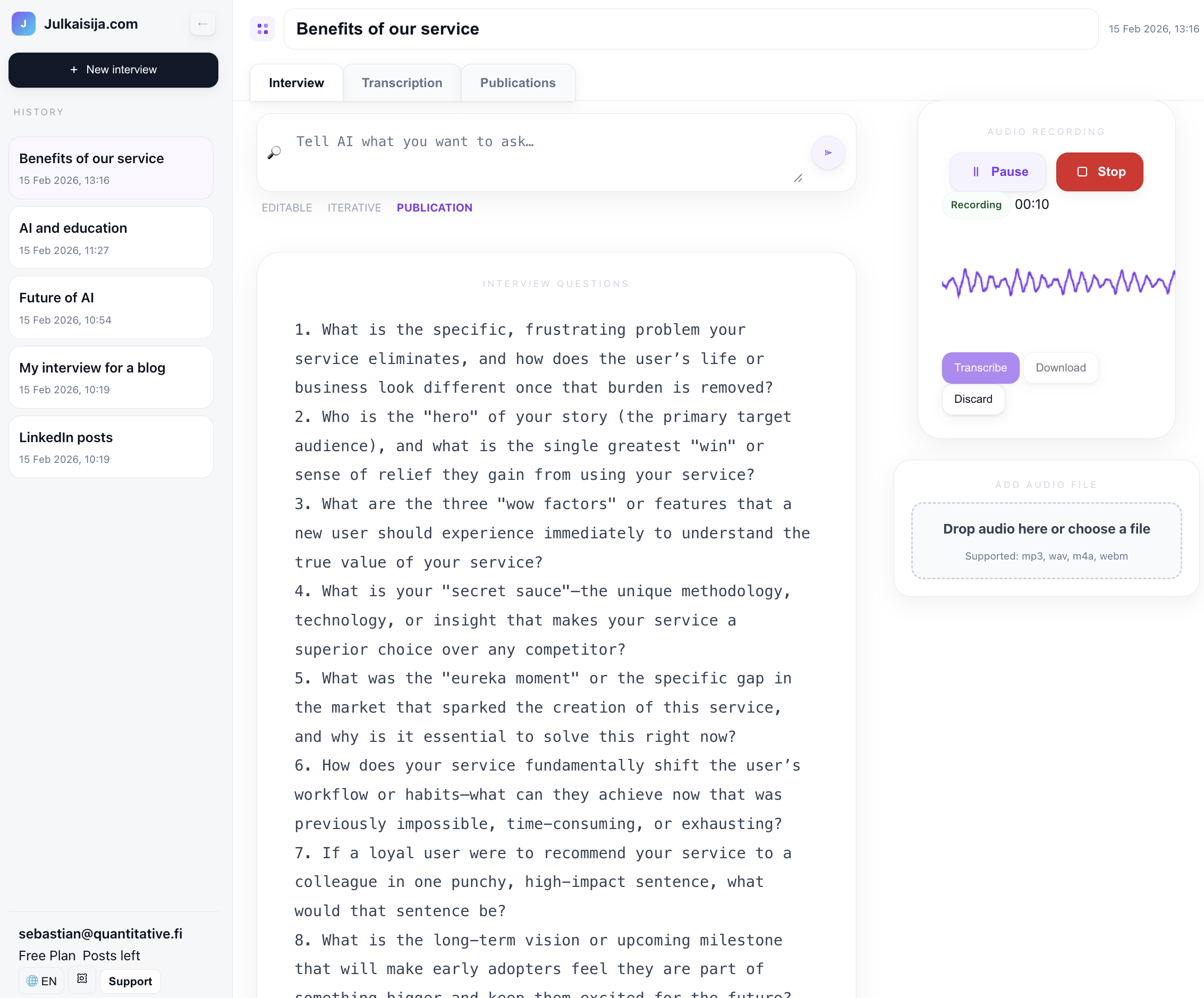Switch to the Publications tab

point(518,82)
